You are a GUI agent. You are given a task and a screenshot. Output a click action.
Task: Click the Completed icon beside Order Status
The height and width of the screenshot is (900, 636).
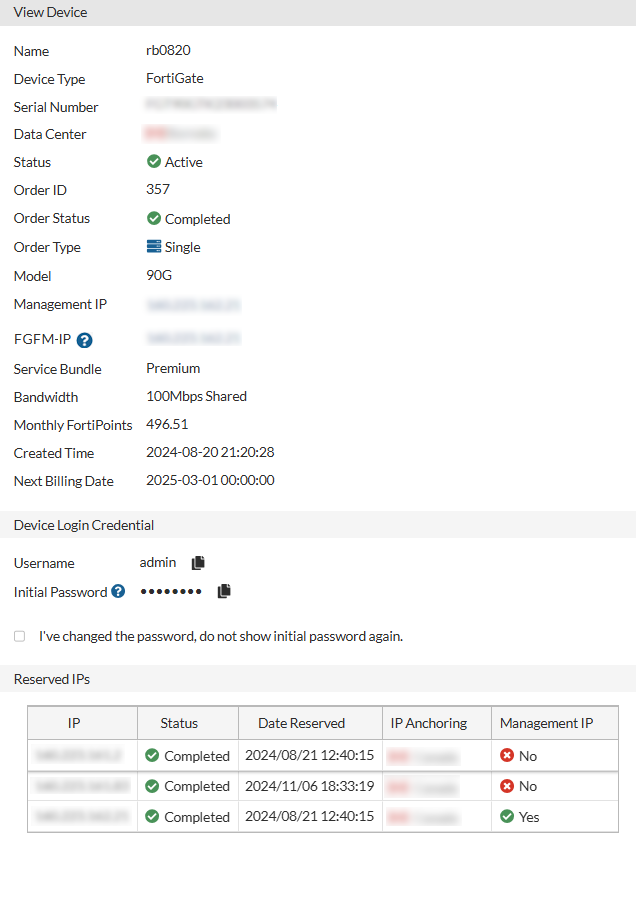(154, 218)
